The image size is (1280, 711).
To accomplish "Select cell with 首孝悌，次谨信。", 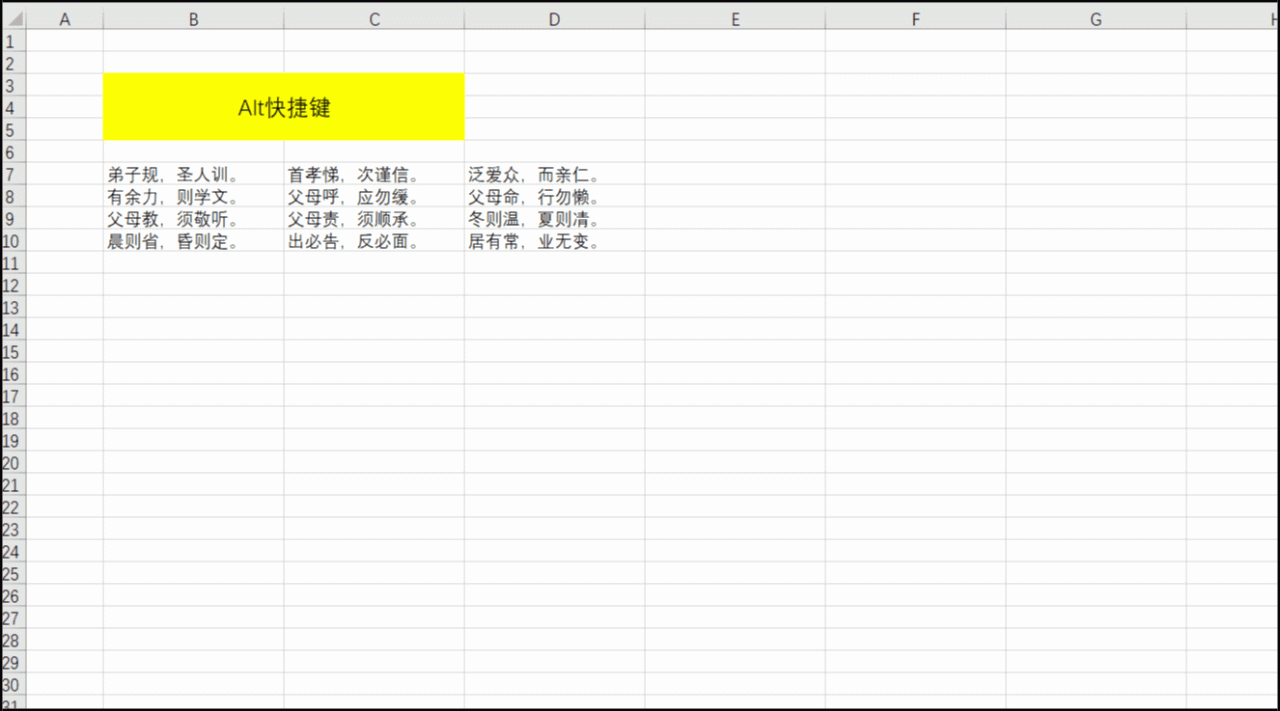I will [x=353, y=175].
